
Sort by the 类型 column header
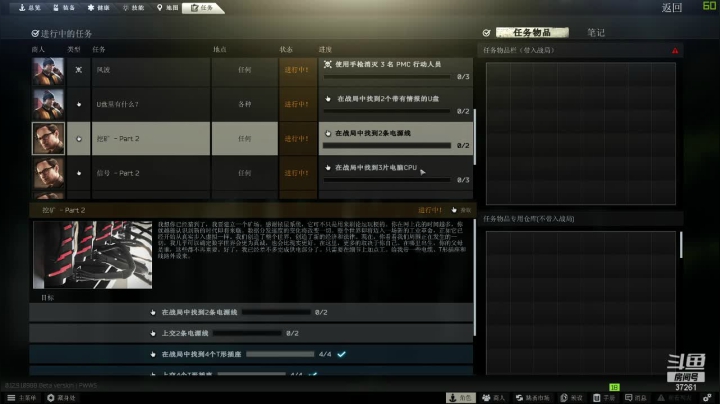(73, 49)
